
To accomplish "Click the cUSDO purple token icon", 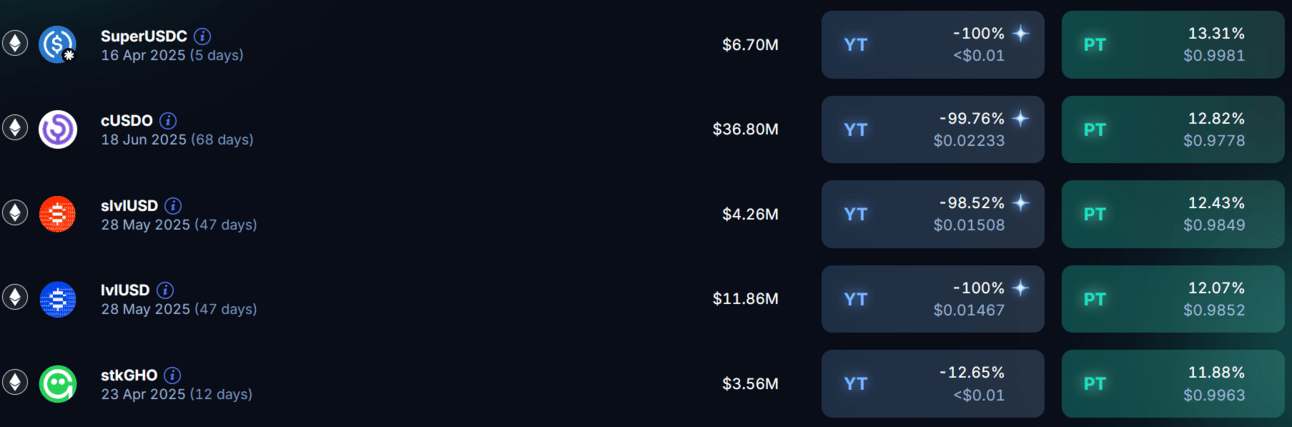I will (x=57, y=129).
